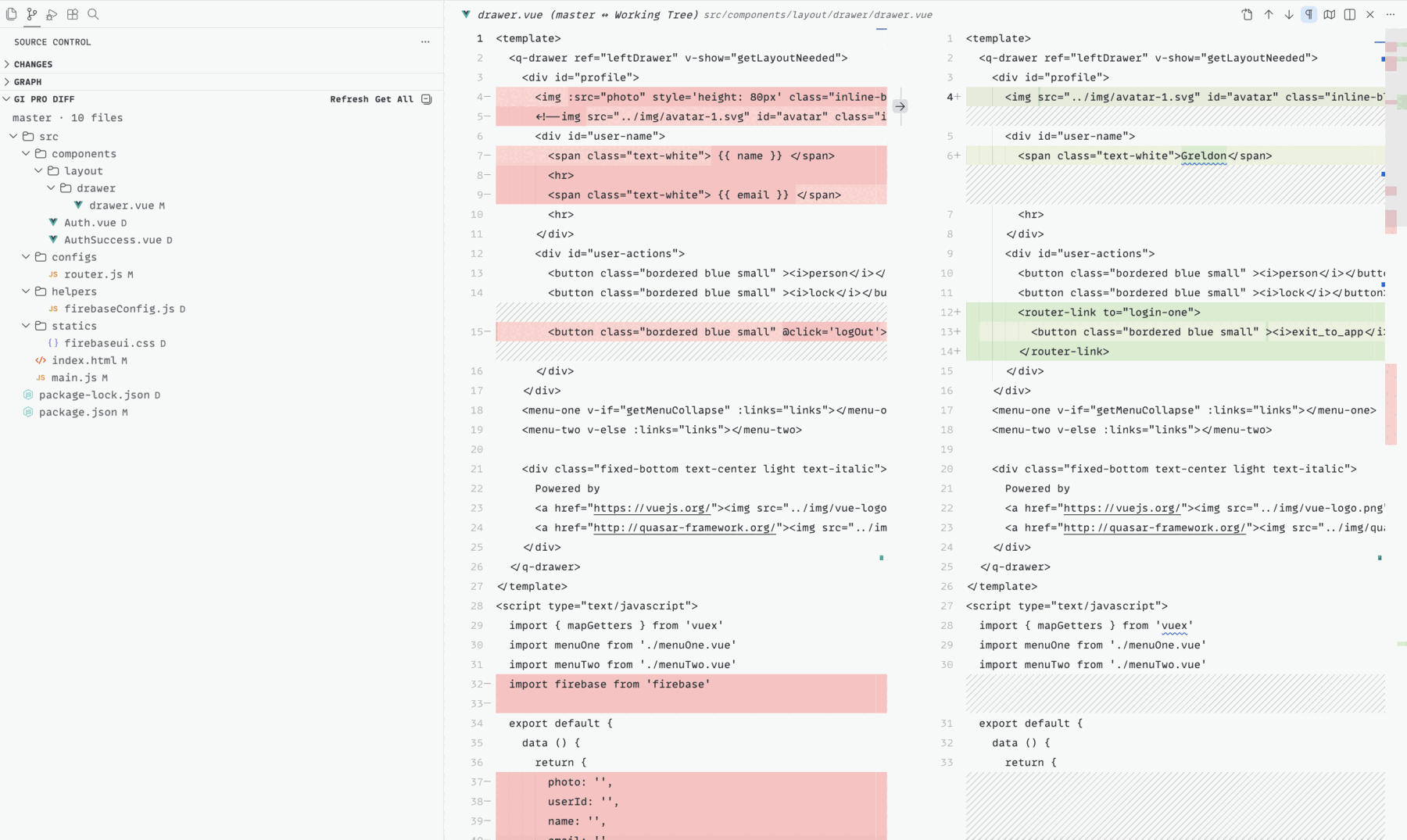
Task: Revert the change with the arrow at line 4
Action: 900,106
